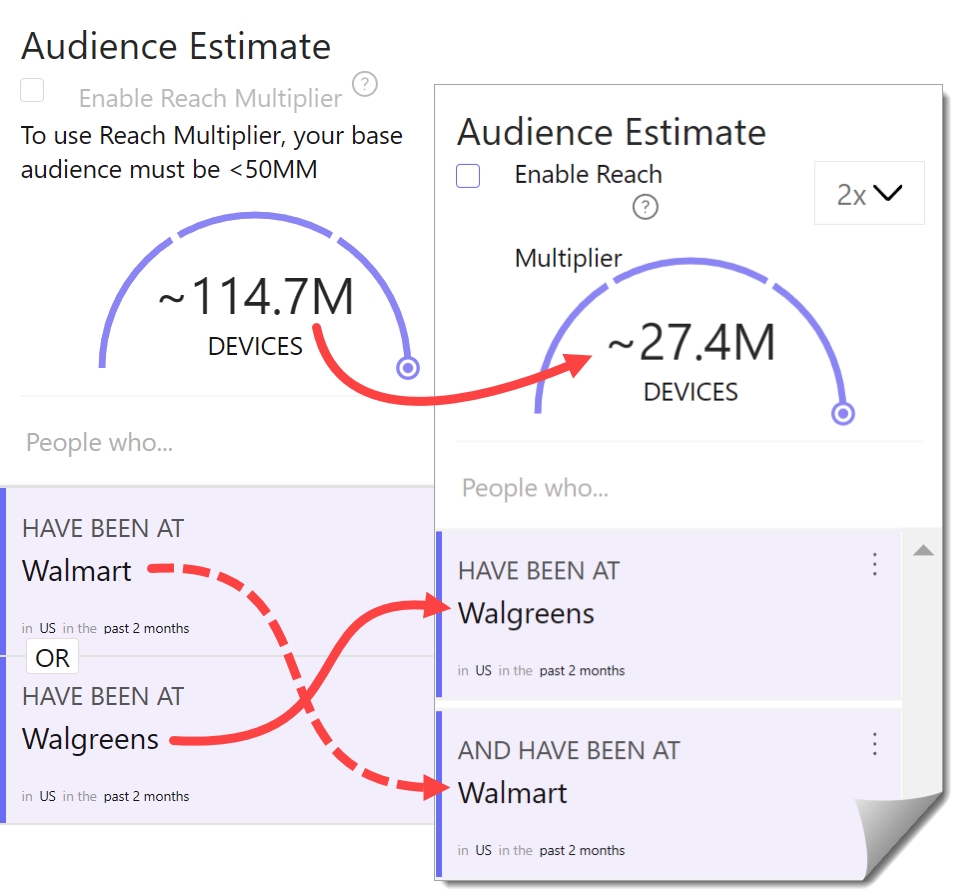This screenshot has height=896, width=958.
Task: Open three-dot menu for Walgreens rule
Action: click(x=874, y=564)
